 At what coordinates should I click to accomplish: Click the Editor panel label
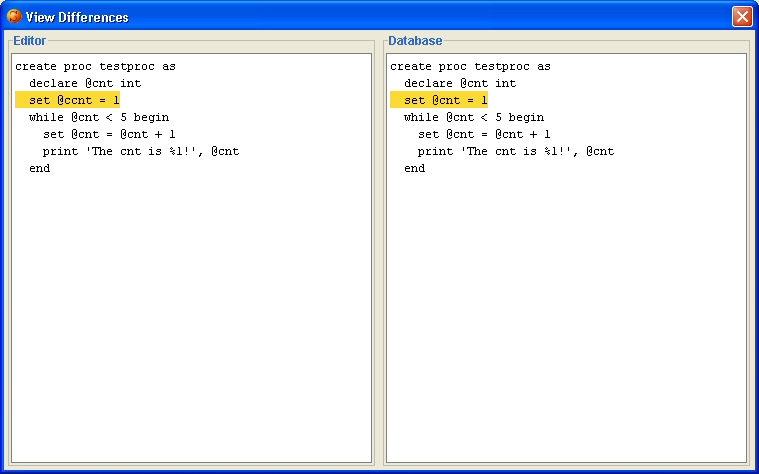point(30,41)
